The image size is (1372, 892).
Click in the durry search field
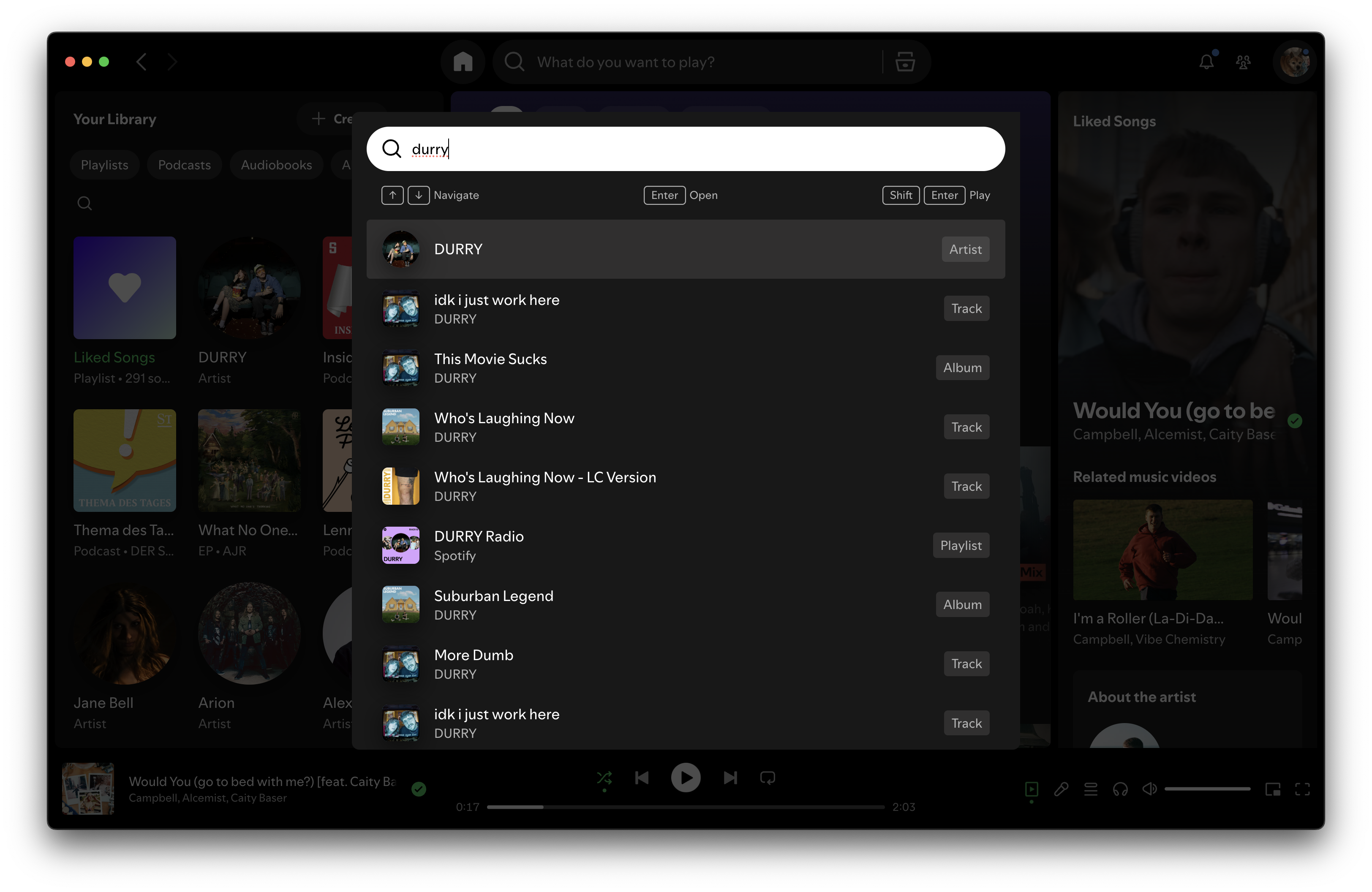coord(686,149)
